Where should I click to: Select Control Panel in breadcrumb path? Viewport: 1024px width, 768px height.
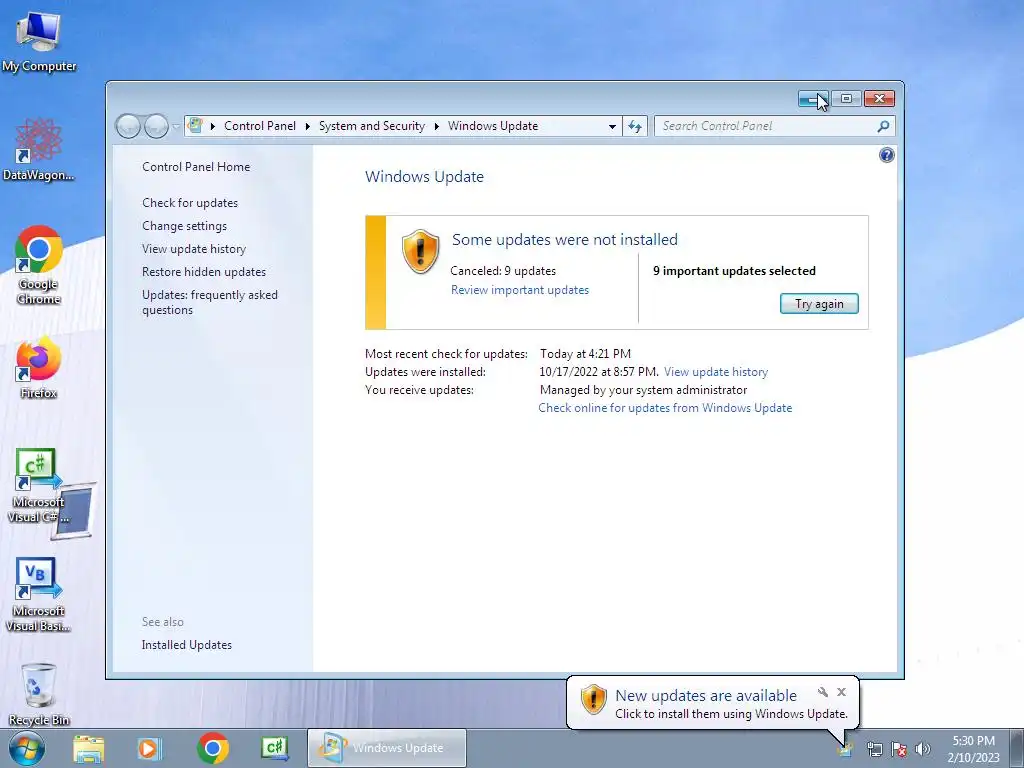[x=260, y=126]
